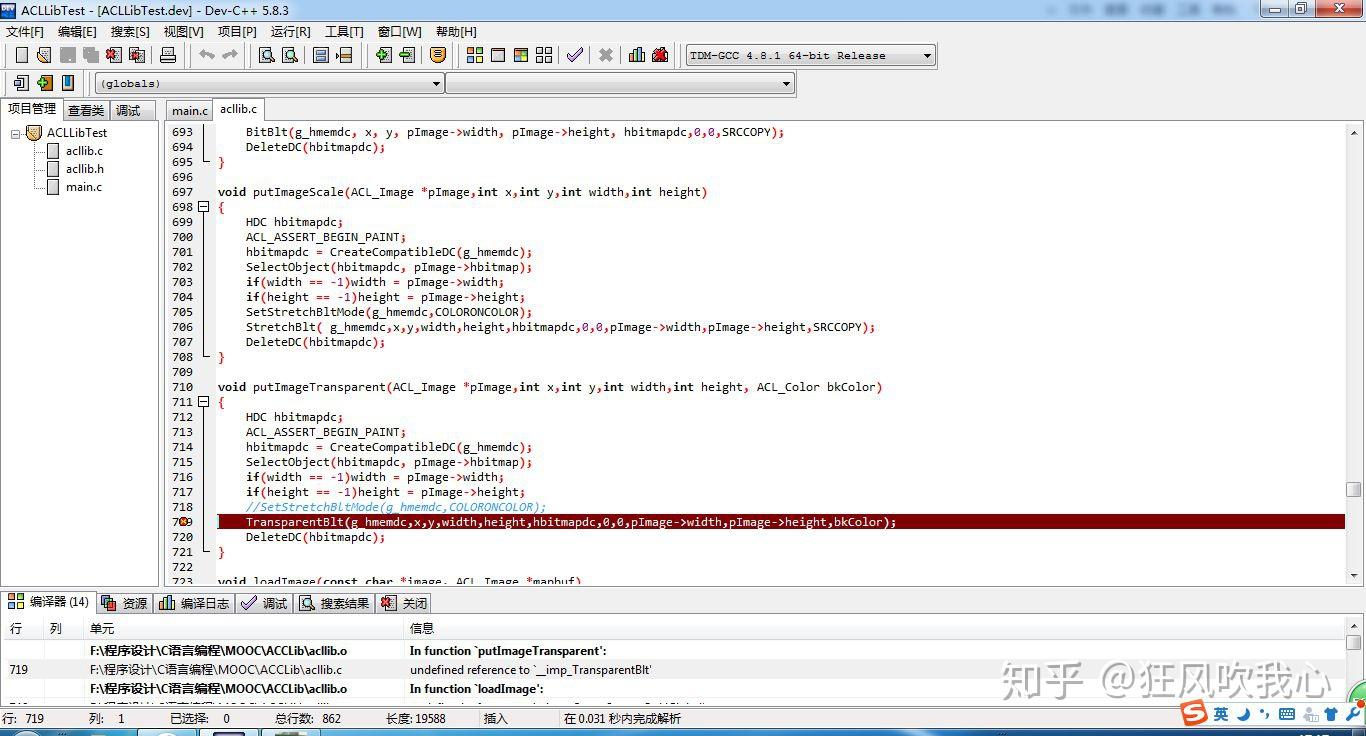Select error row 'undefined reference to __imp_TransparentBlt'

pyautogui.click(x=674, y=670)
